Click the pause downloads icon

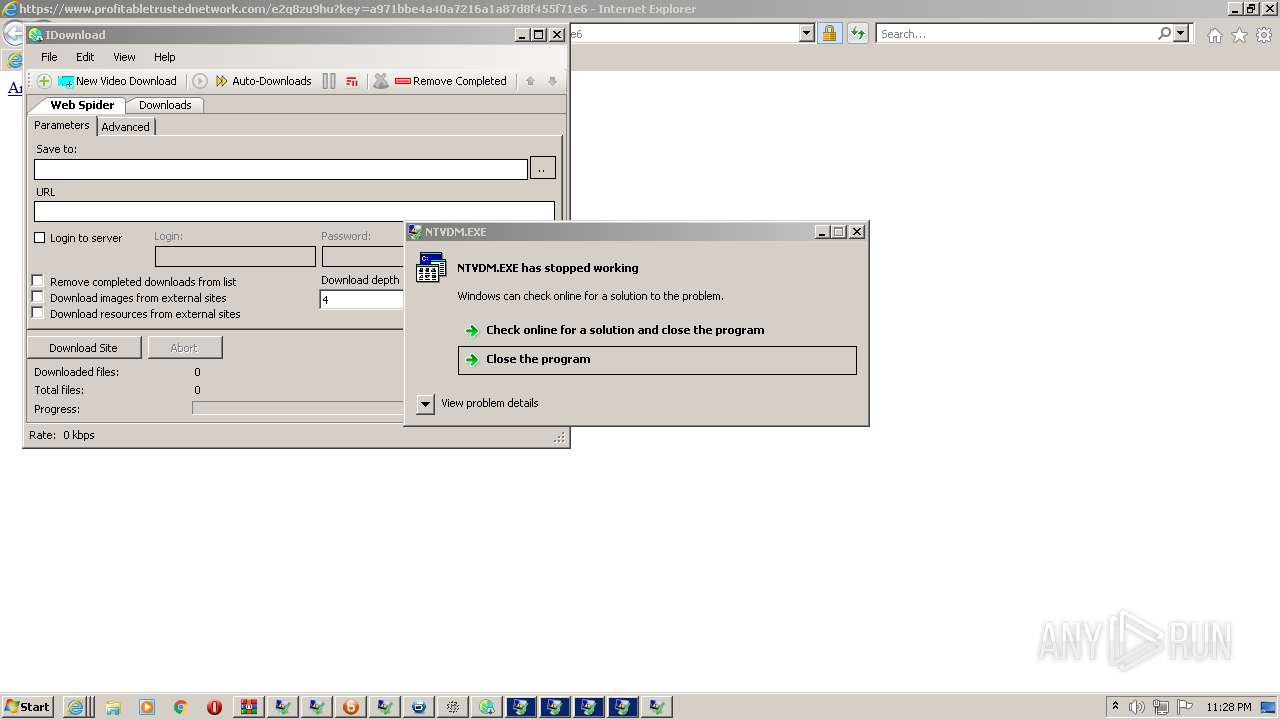pyautogui.click(x=329, y=81)
